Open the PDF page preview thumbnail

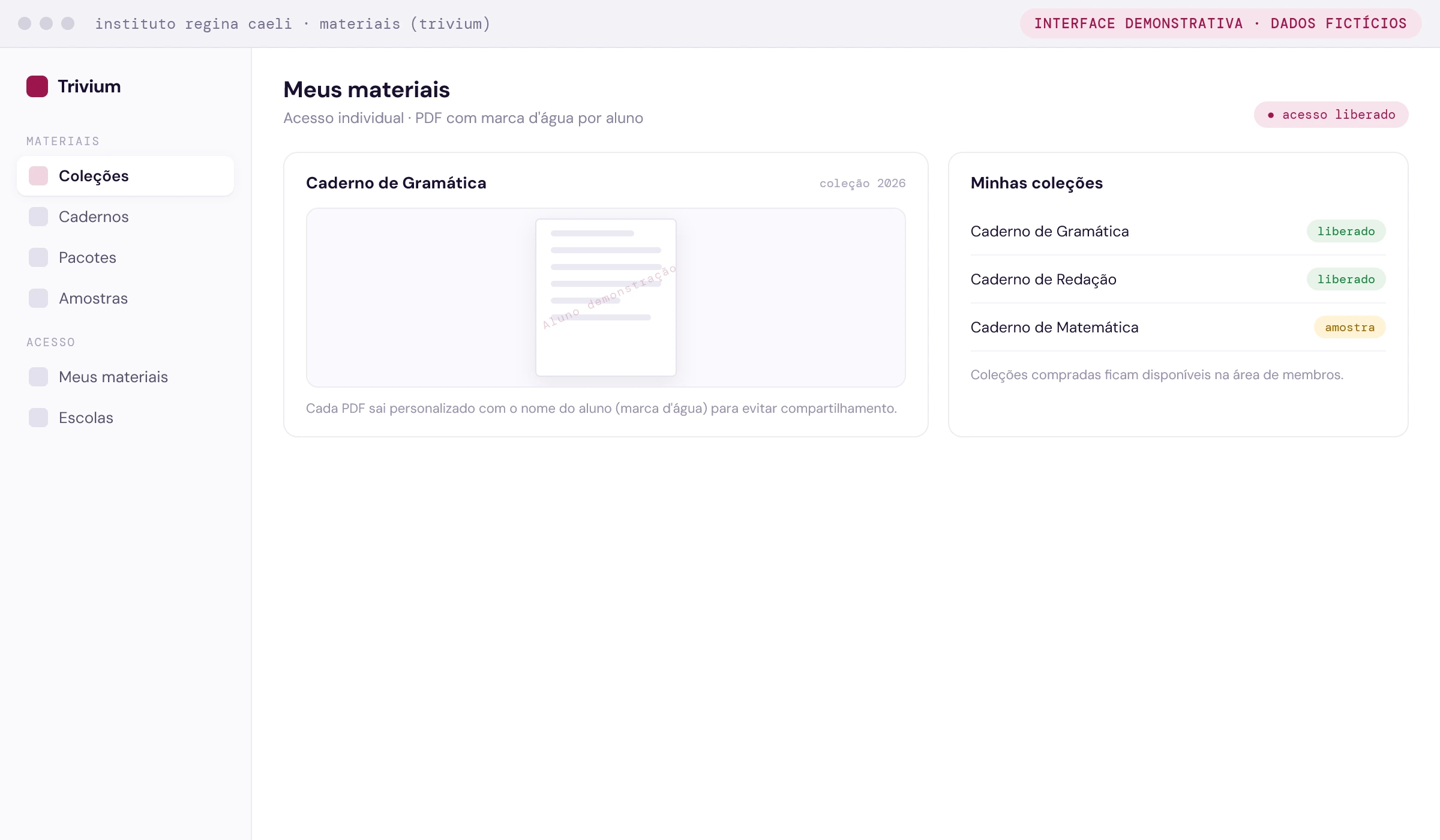606,298
